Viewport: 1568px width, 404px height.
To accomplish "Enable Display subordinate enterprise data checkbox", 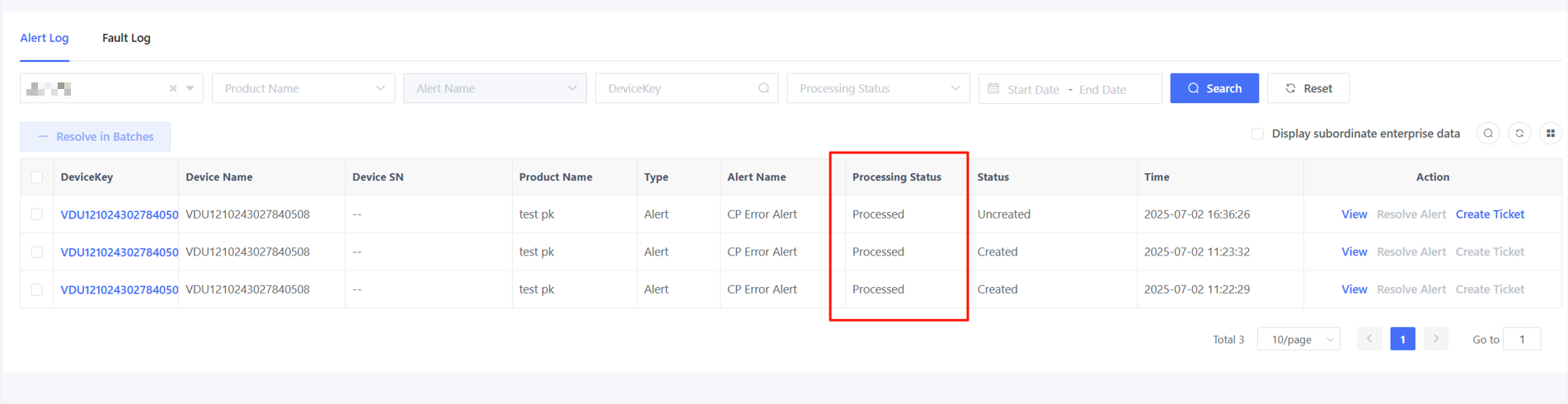I will [1257, 134].
